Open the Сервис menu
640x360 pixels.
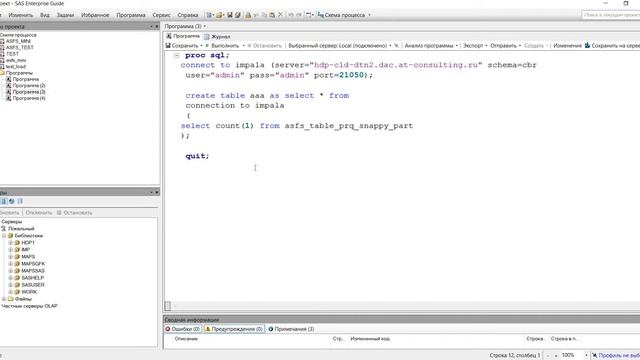[161, 15]
